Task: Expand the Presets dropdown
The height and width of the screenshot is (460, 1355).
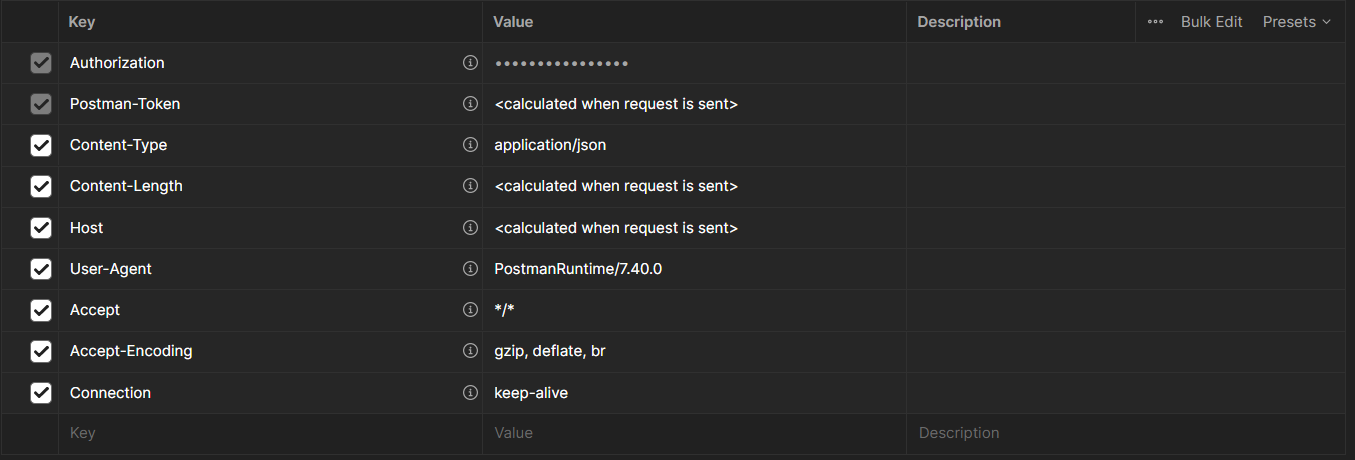Action: coord(1297,22)
